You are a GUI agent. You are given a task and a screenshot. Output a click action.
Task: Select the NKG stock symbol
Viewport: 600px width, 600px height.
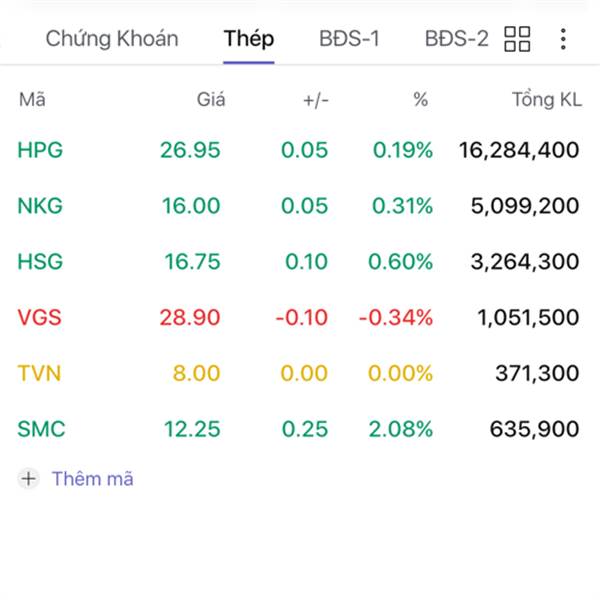pyautogui.click(x=40, y=206)
